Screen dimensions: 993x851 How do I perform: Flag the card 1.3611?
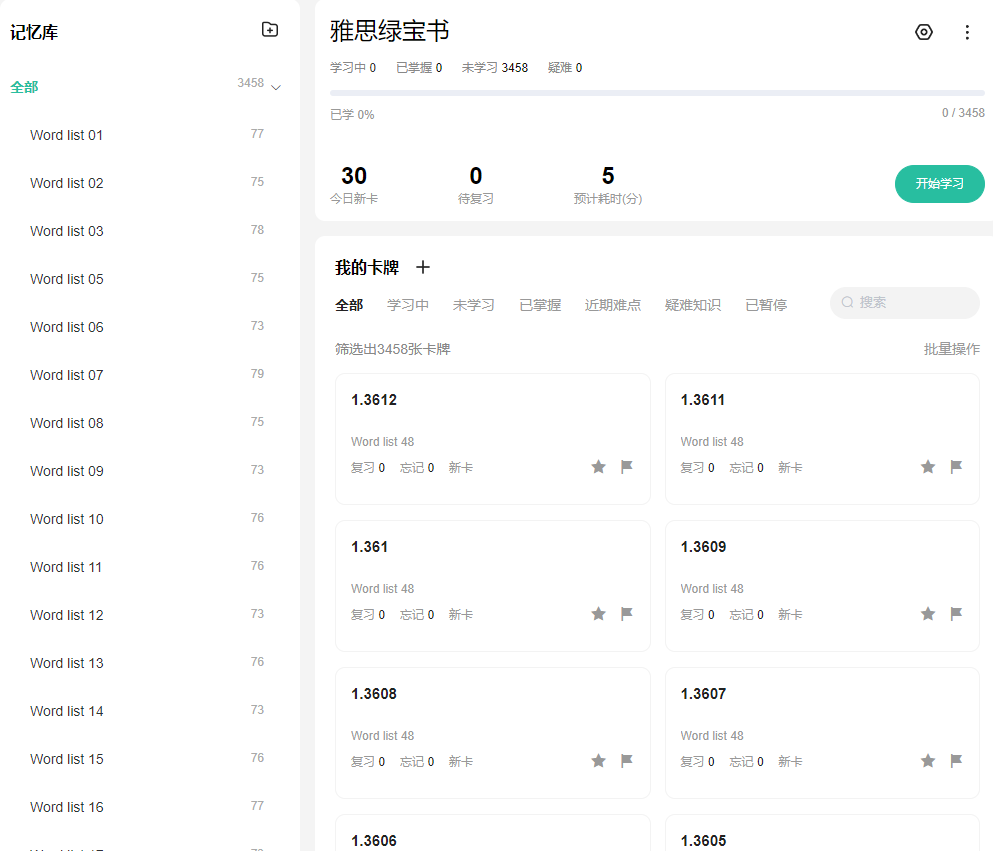pos(956,467)
